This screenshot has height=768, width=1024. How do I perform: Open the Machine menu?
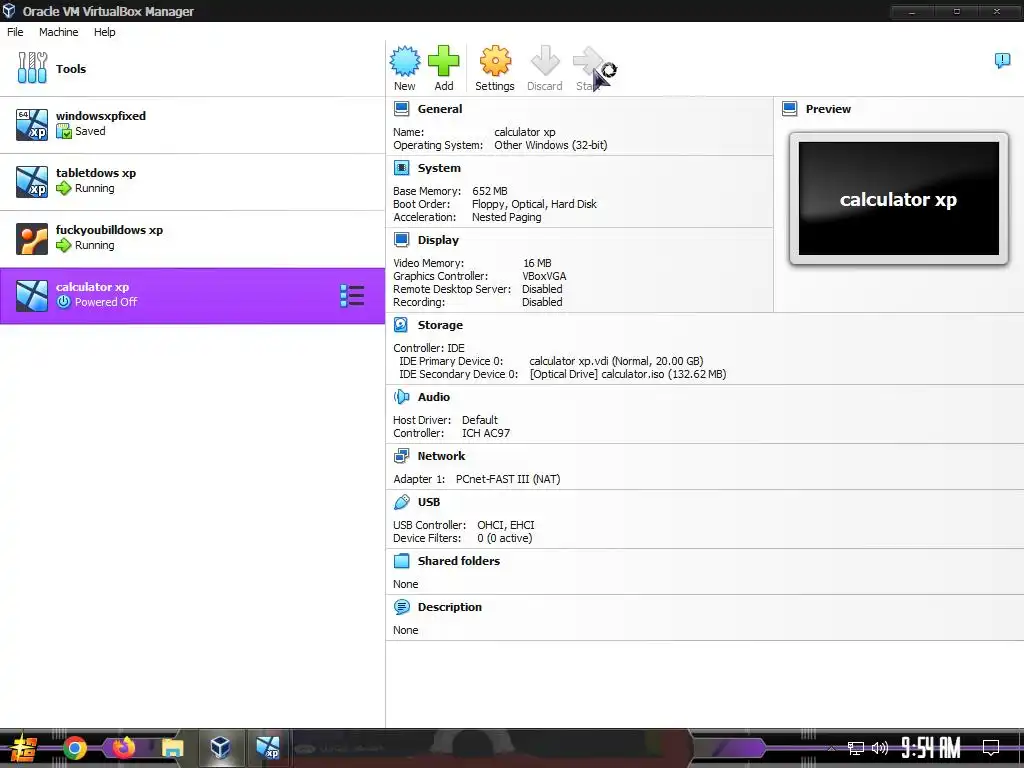point(59,32)
